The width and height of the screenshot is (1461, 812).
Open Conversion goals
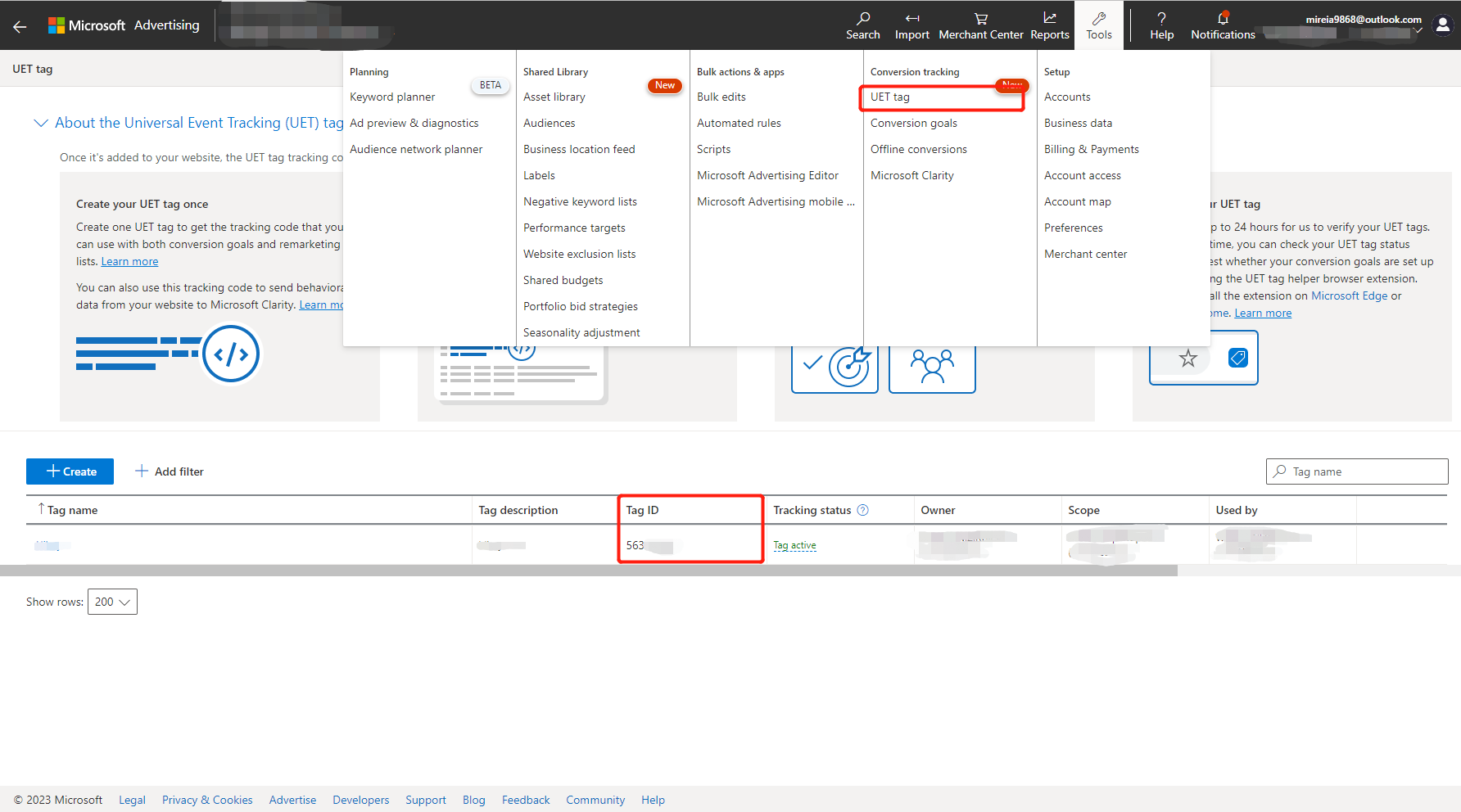(914, 123)
